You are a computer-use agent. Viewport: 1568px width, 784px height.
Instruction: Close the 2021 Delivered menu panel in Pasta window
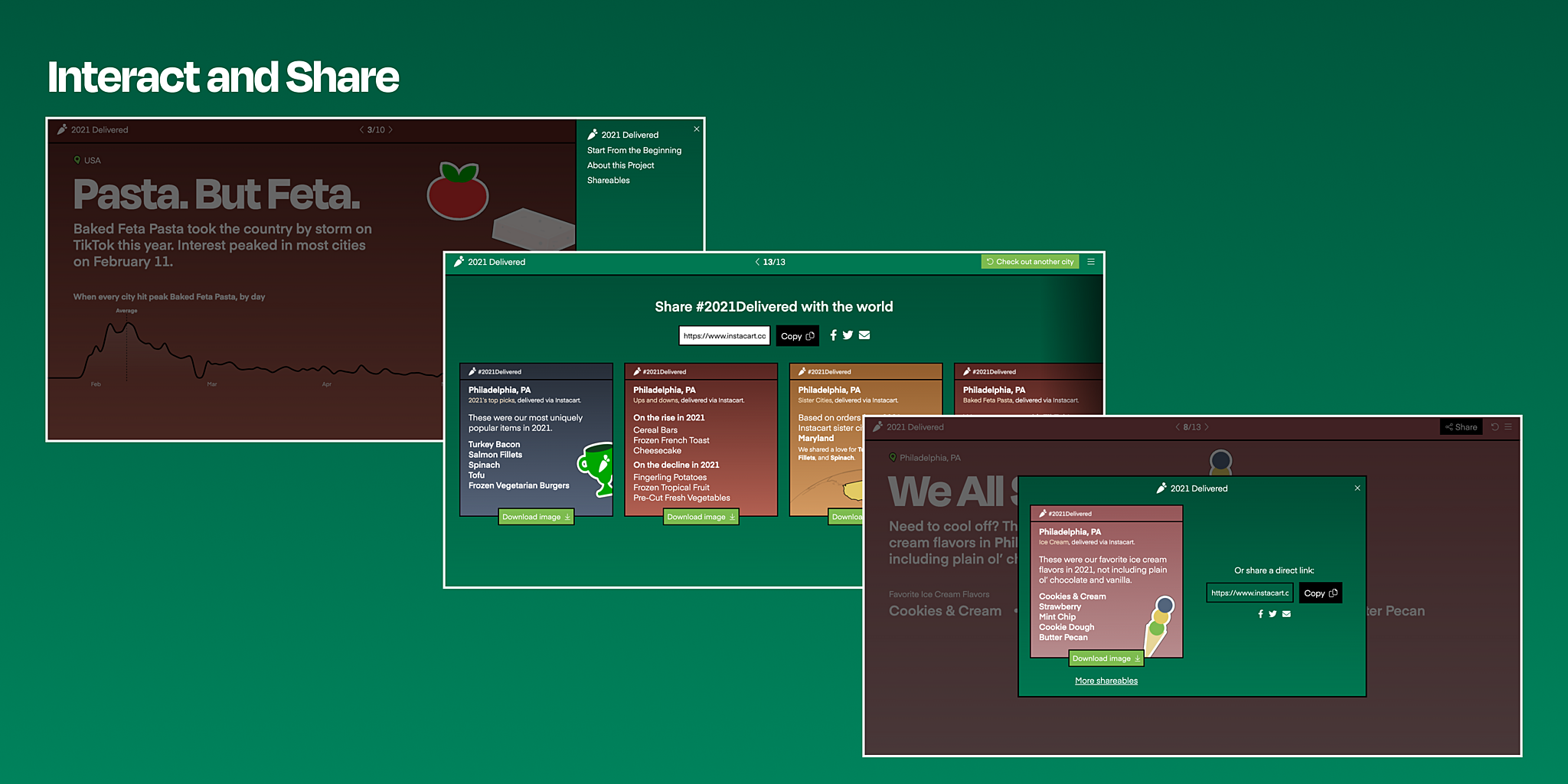click(696, 129)
